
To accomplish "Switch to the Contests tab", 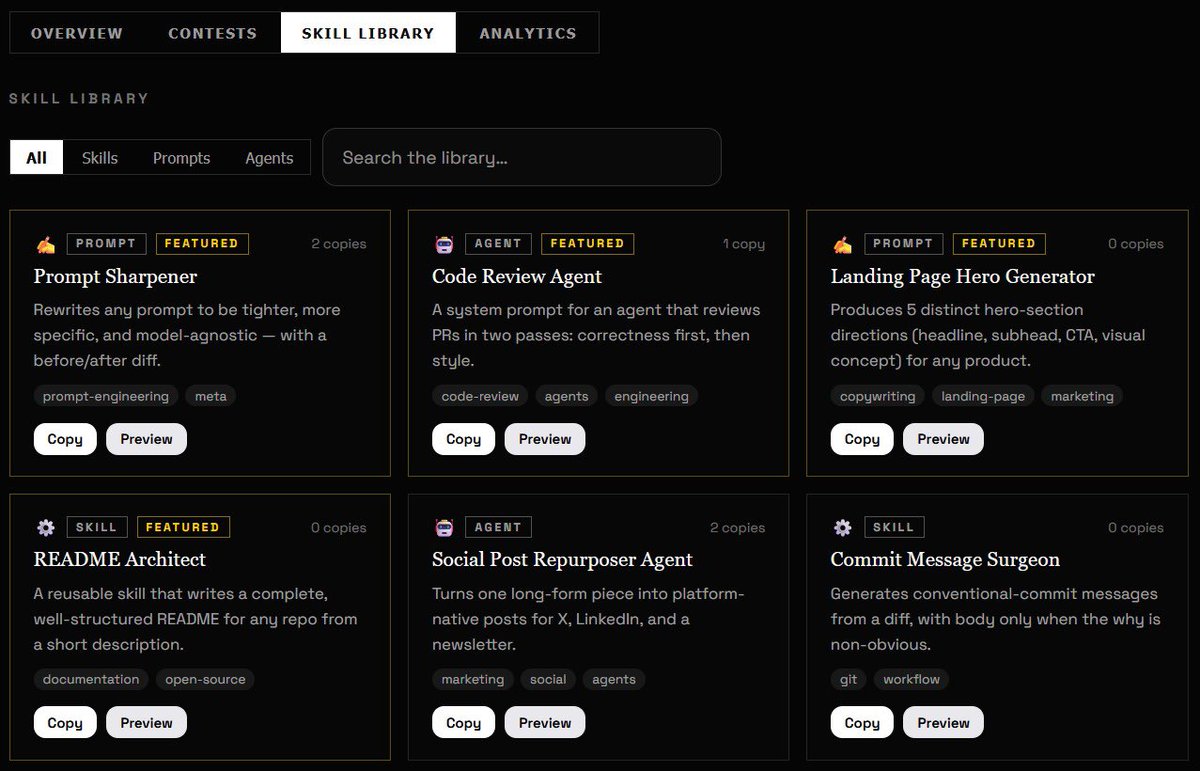I will point(212,33).
